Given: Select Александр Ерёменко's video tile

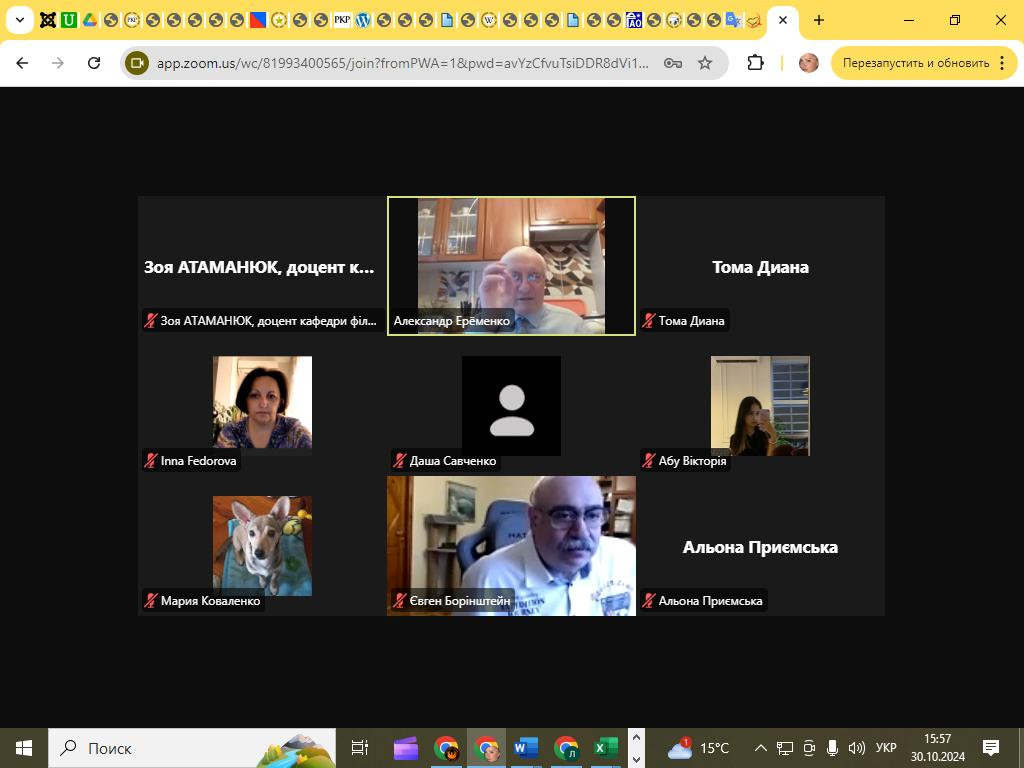Looking at the screenshot, I should tap(511, 266).
